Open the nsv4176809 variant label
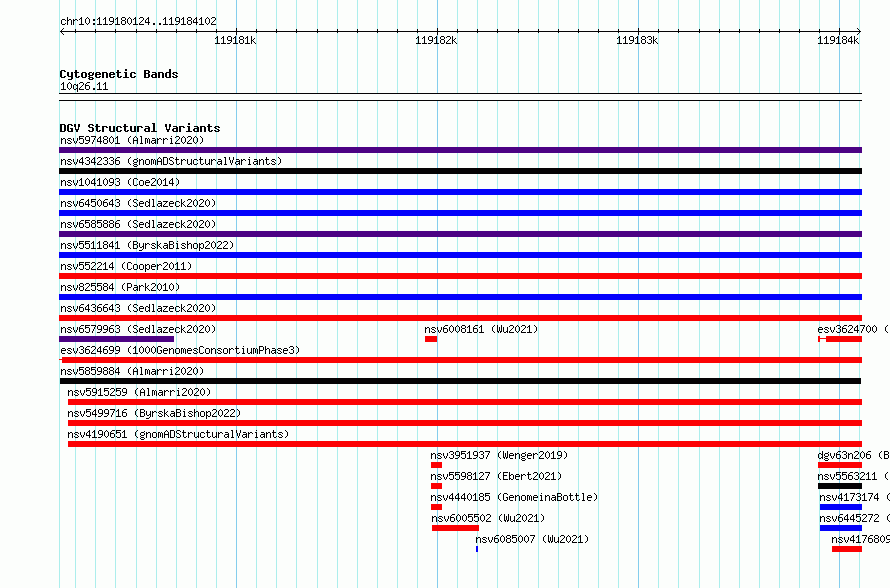The image size is (890, 588). click(x=860, y=539)
